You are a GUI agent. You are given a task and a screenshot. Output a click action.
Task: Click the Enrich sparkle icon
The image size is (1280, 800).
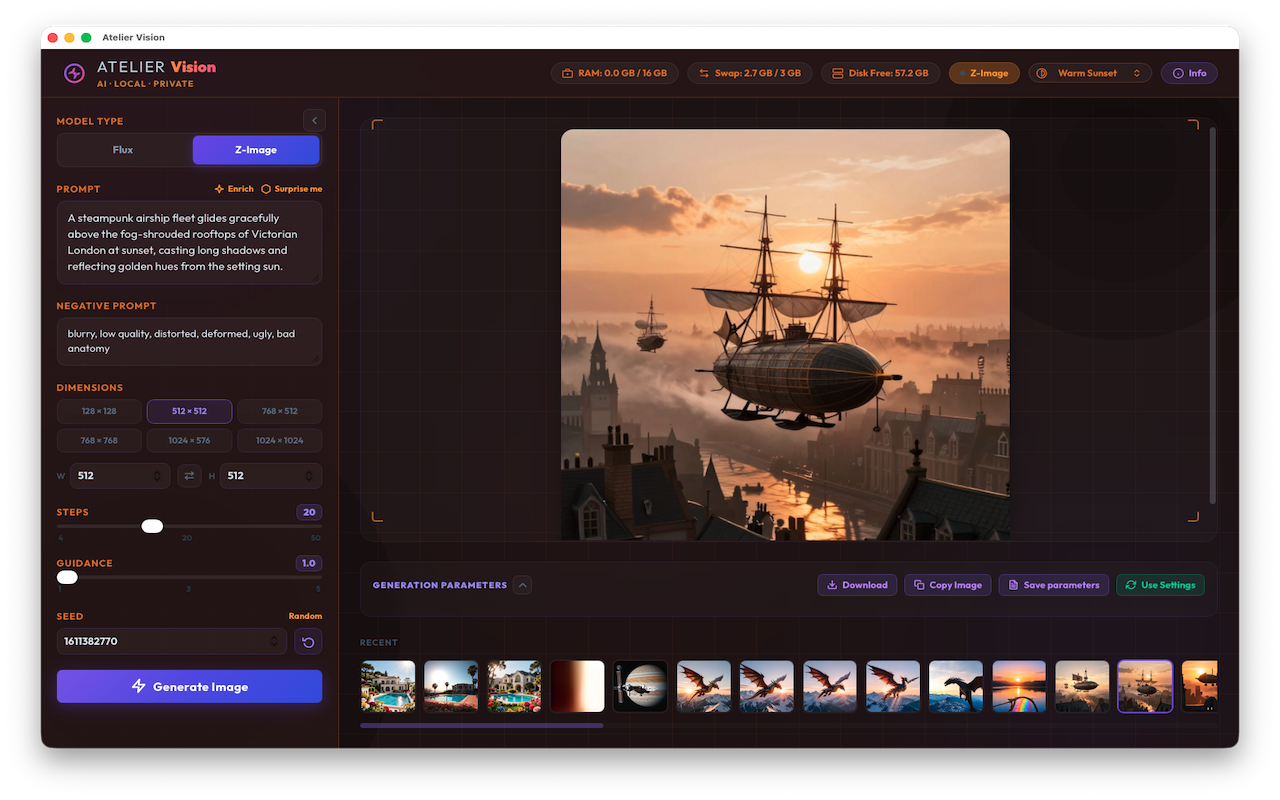pos(219,189)
